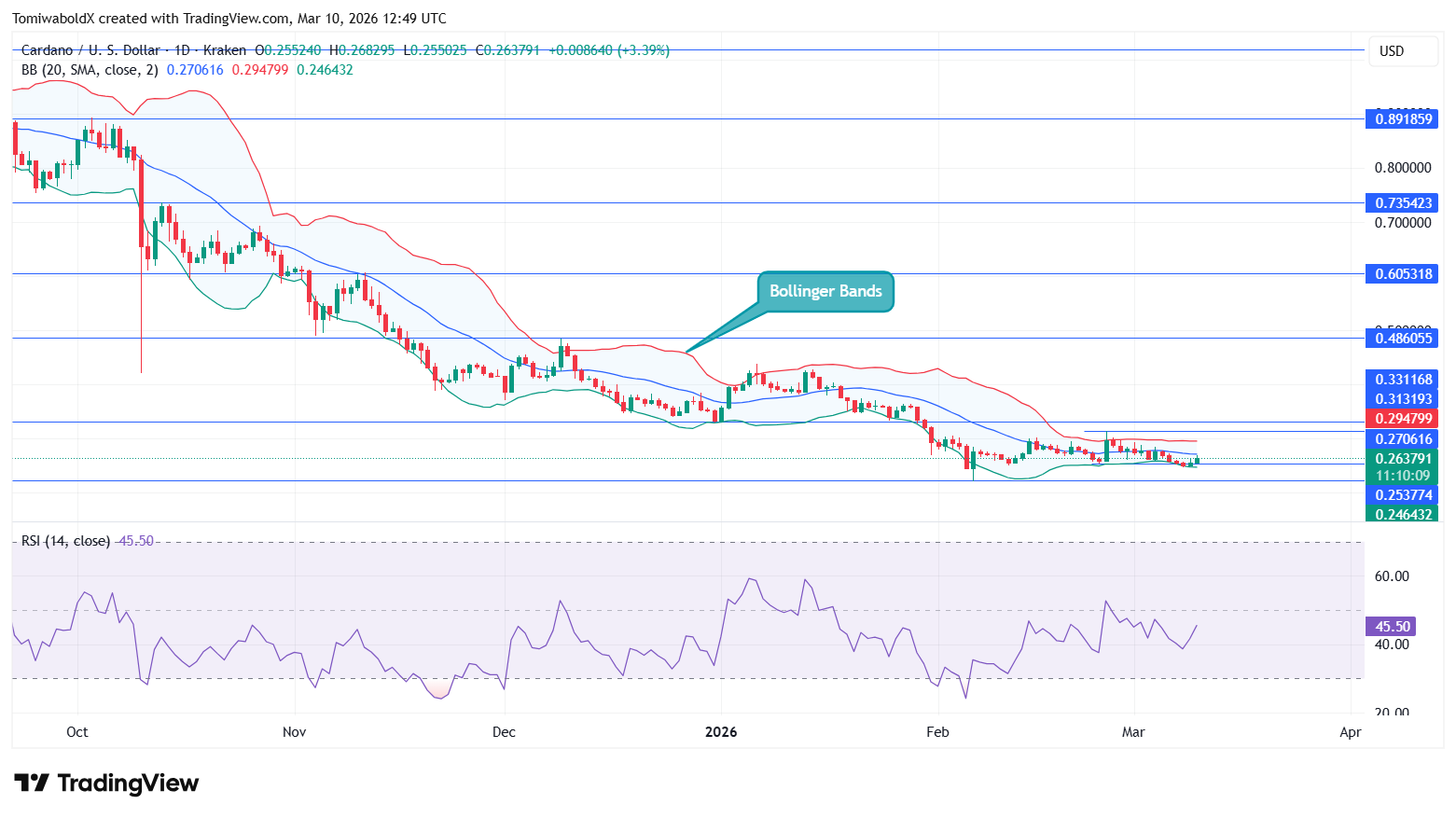The width and height of the screenshot is (1456, 818).
Task: Click the blue 0.486055 price label
Action: (1402, 339)
